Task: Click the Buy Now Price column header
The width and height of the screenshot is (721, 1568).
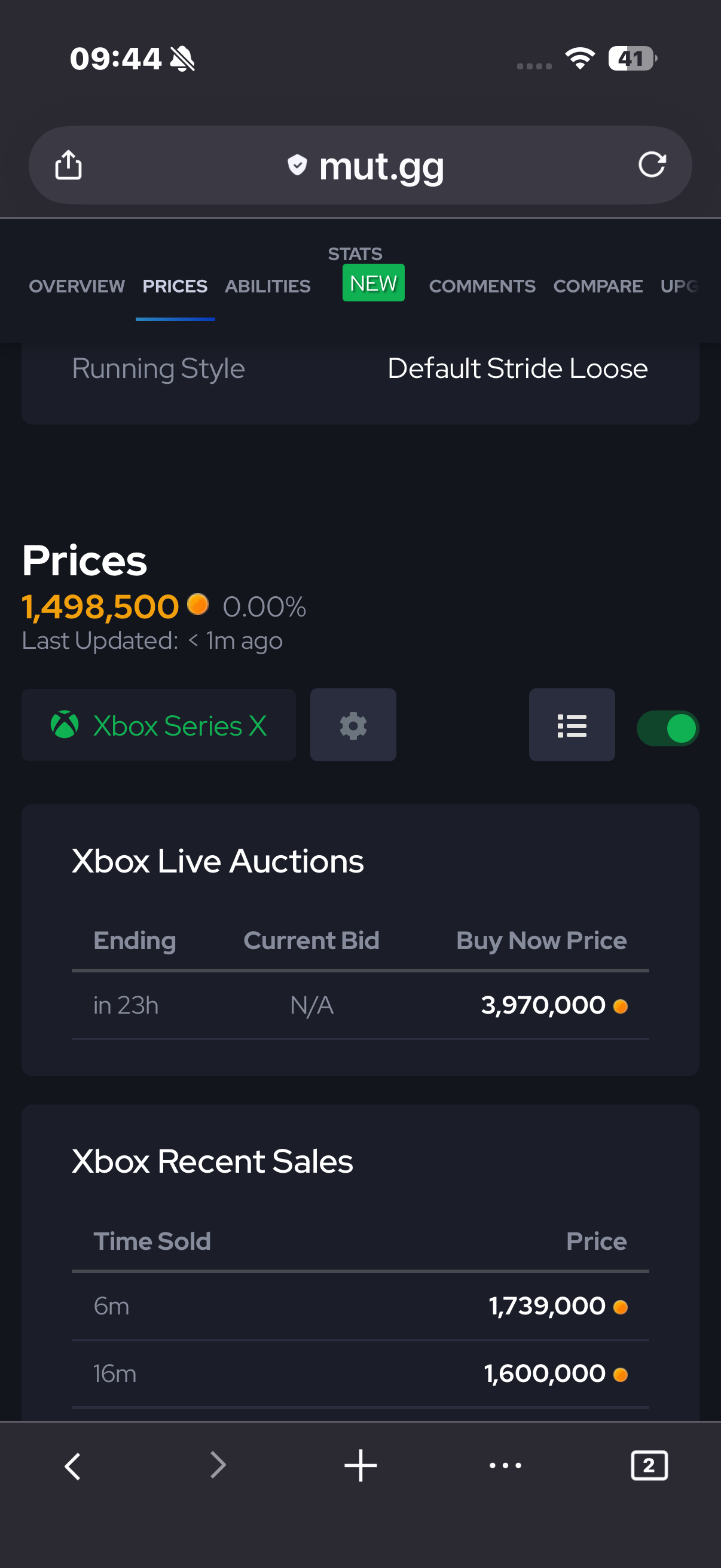Action: 541,941
